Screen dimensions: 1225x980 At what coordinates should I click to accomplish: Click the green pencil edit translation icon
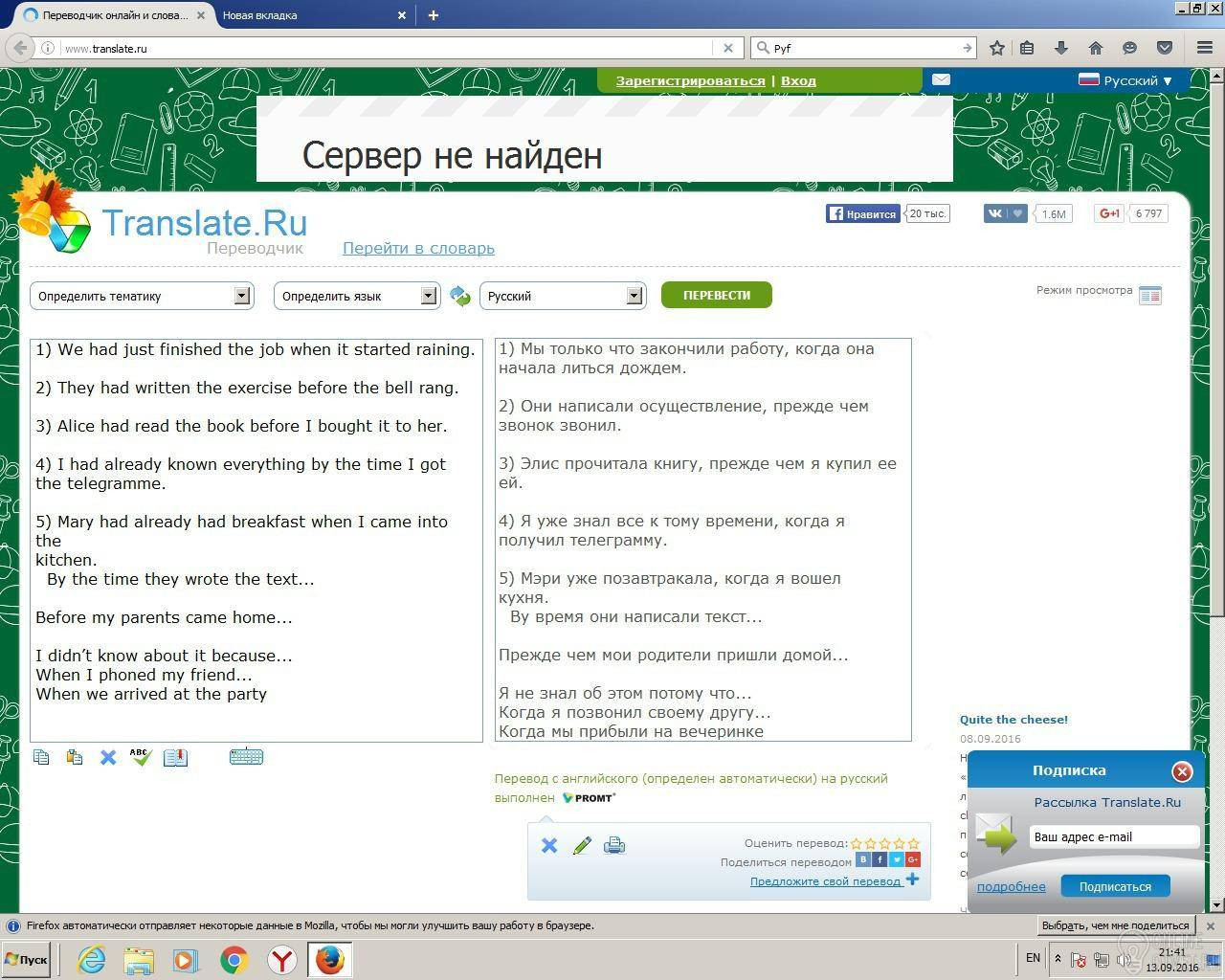[x=582, y=845]
